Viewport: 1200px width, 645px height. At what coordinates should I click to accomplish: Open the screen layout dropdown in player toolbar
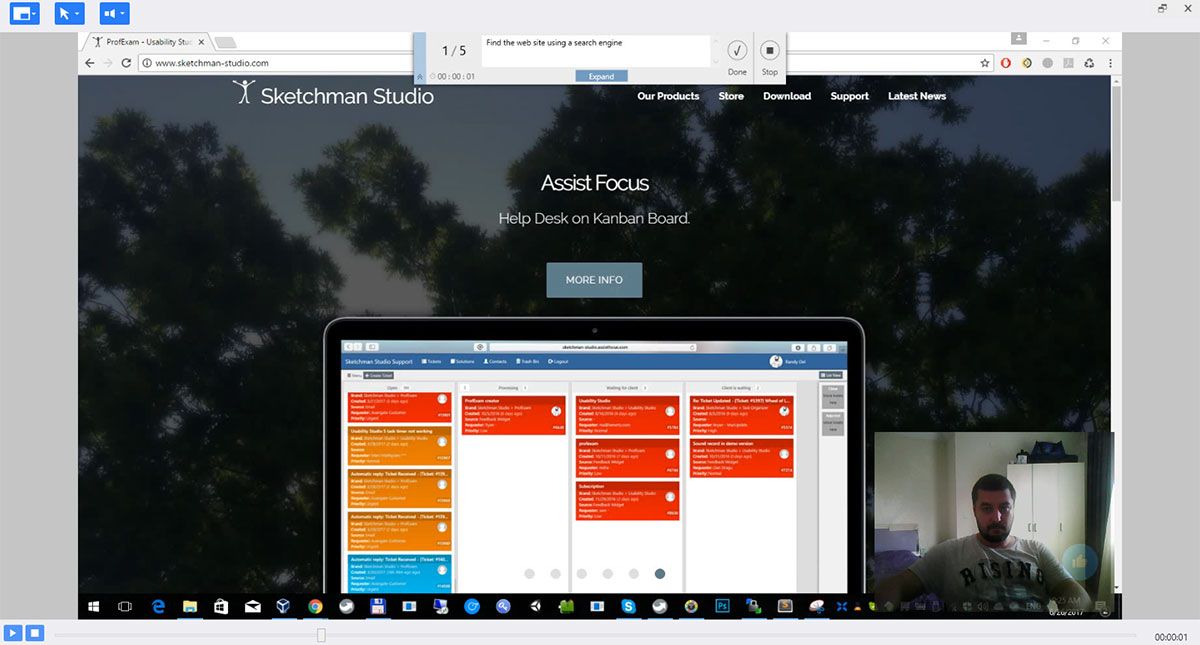point(25,14)
